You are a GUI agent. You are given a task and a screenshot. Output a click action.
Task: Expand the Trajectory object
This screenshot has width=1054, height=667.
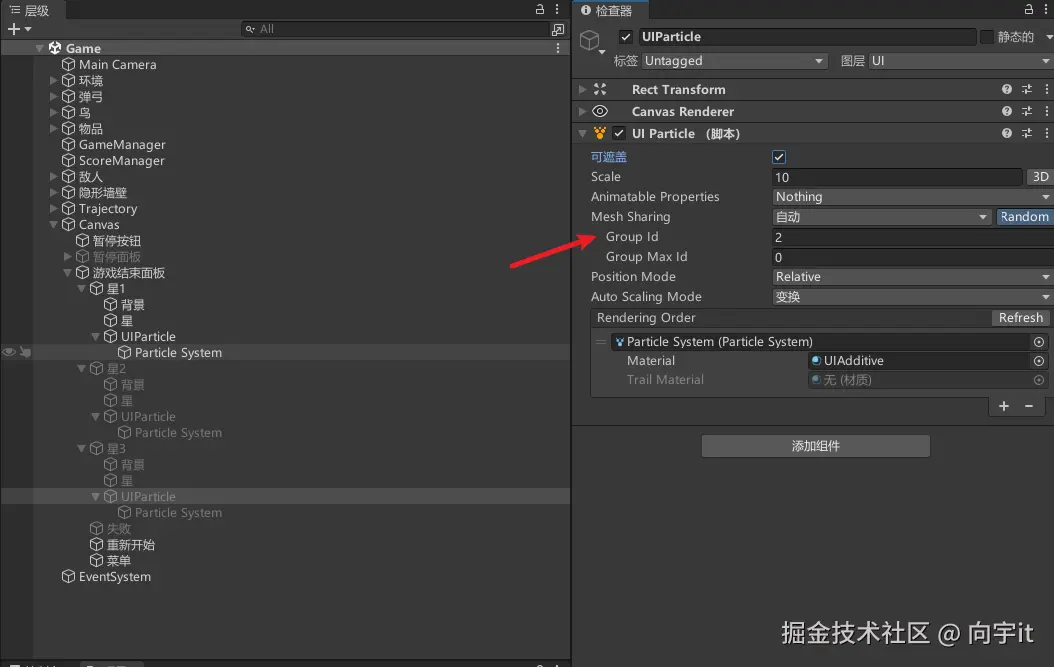54,208
